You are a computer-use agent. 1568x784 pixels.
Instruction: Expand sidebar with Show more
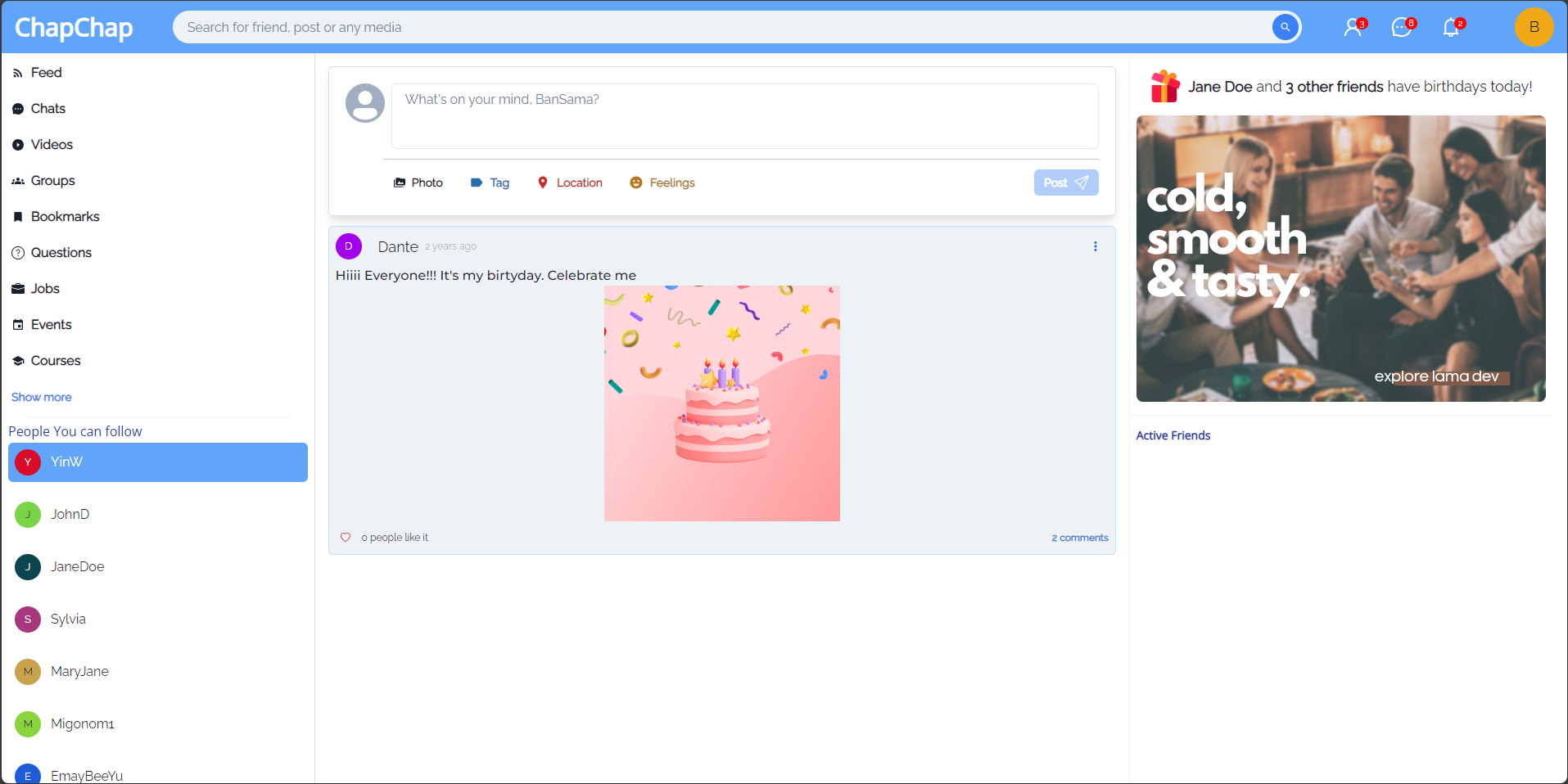[42, 397]
